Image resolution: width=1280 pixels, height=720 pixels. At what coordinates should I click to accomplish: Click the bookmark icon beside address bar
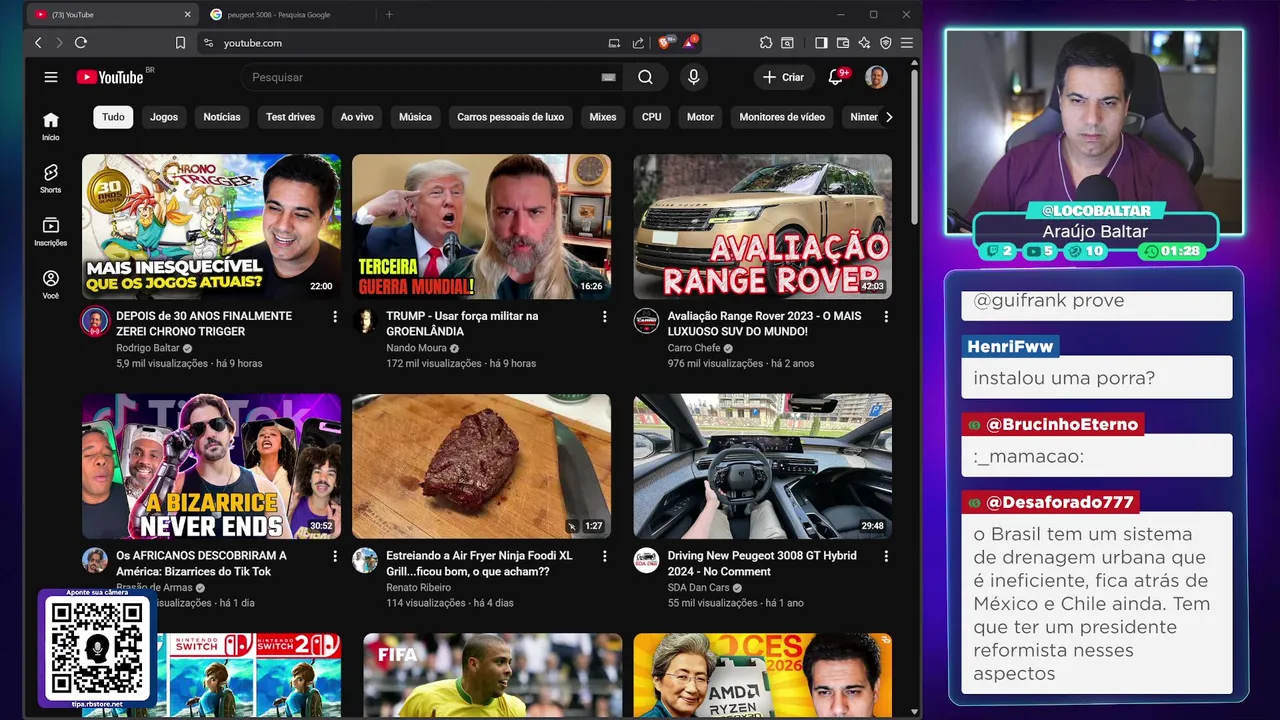coord(180,43)
